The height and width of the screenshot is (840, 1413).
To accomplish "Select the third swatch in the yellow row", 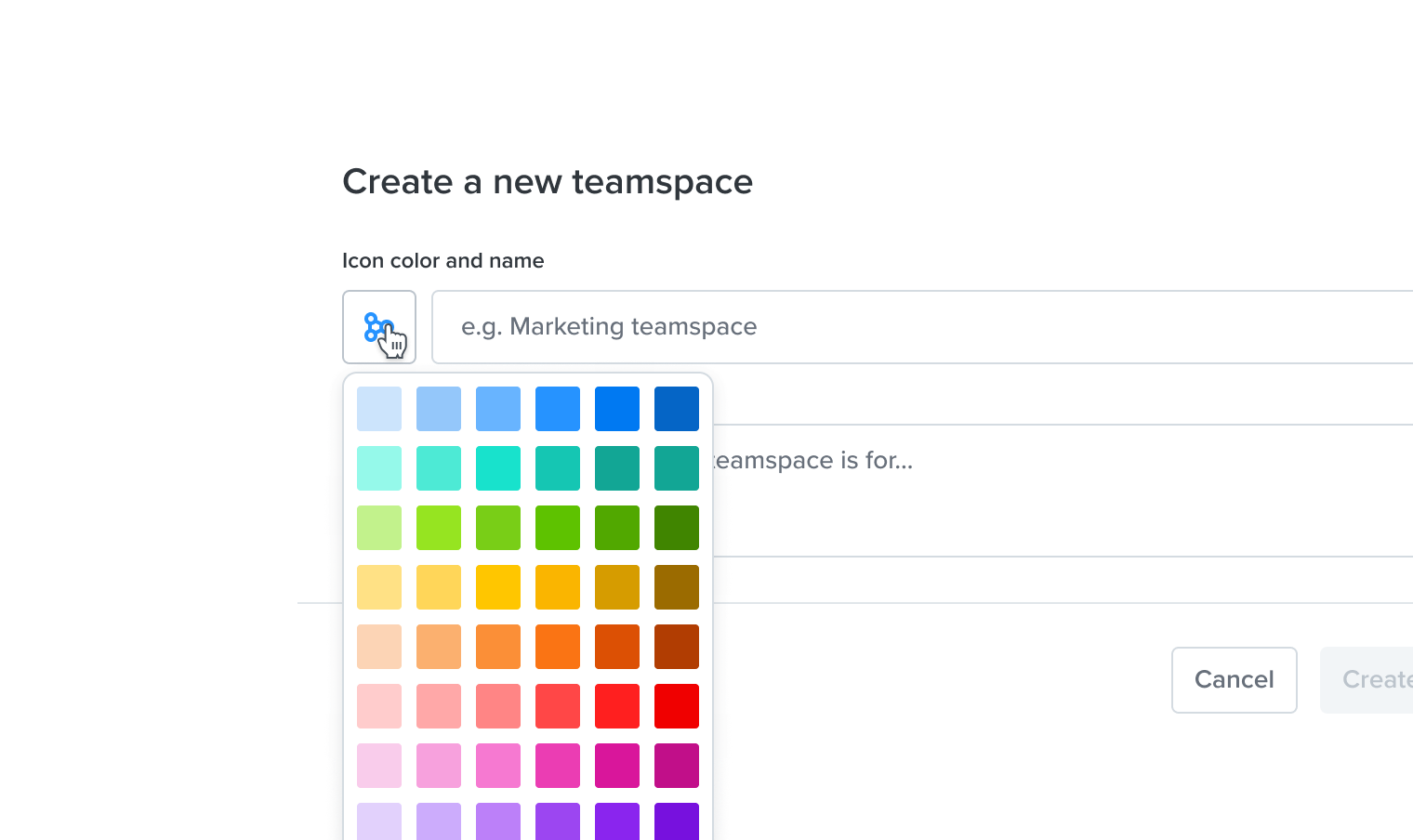I will [498, 587].
